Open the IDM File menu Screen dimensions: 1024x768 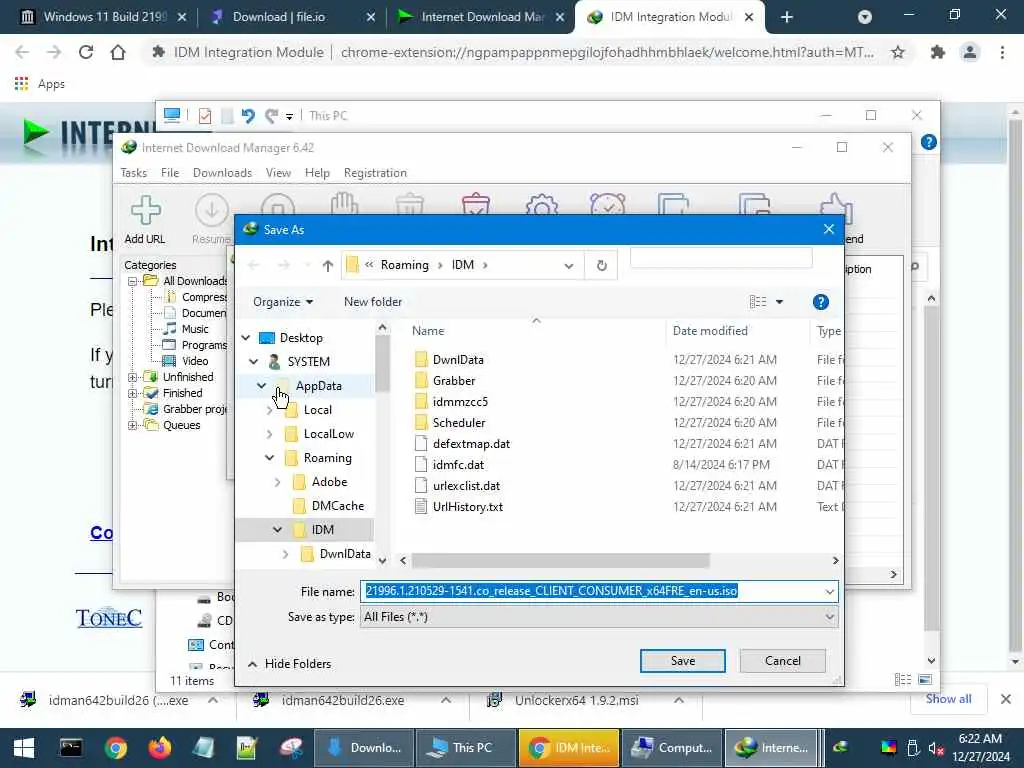(170, 173)
